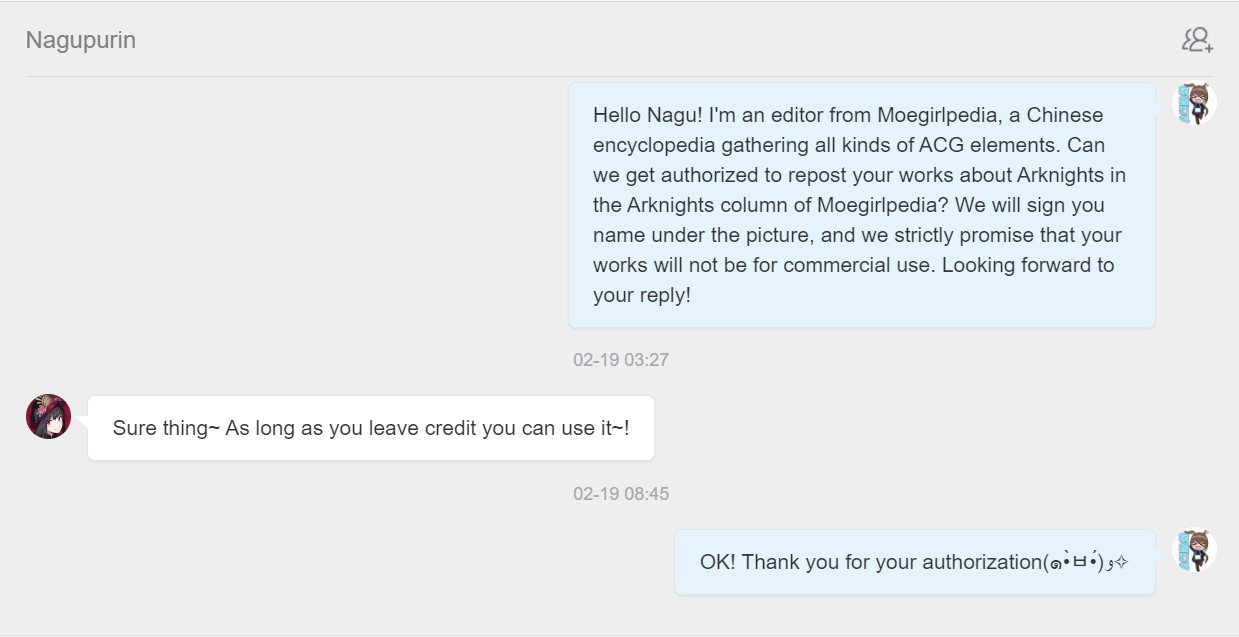The width and height of the screenshot is (1239, 637).
Task: Click the 02-19 08:45 timestamp
Action: click(620, 494)
